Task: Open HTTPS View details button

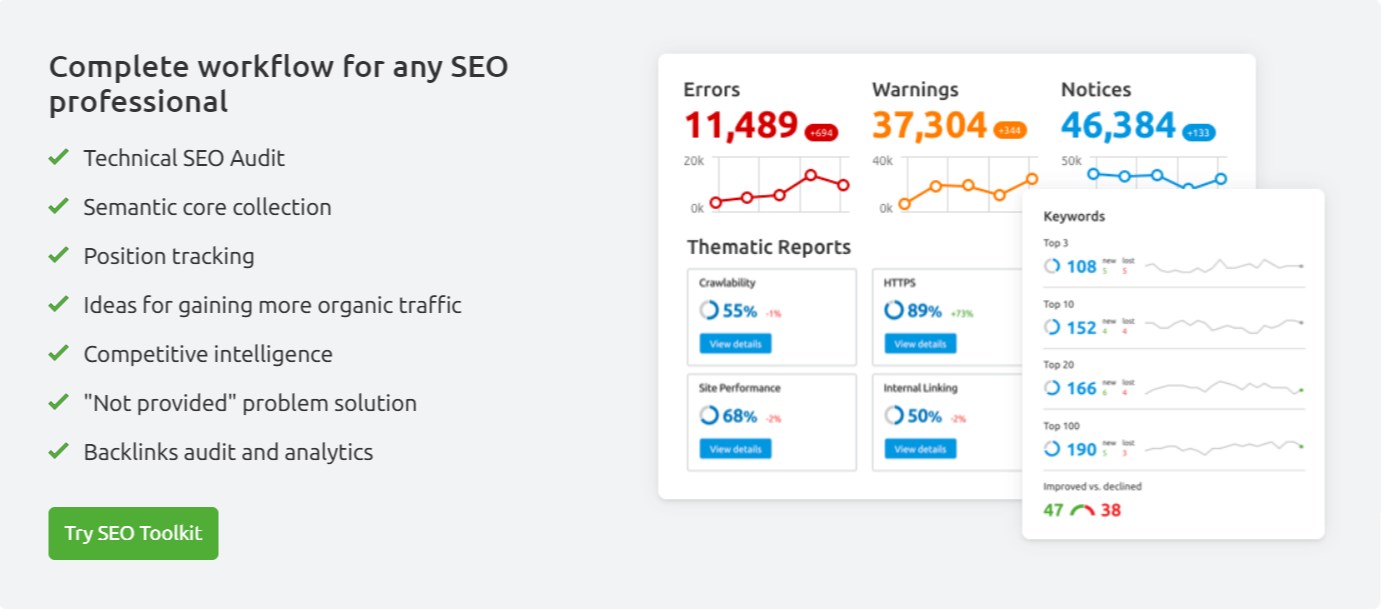Action: (920, 344)
